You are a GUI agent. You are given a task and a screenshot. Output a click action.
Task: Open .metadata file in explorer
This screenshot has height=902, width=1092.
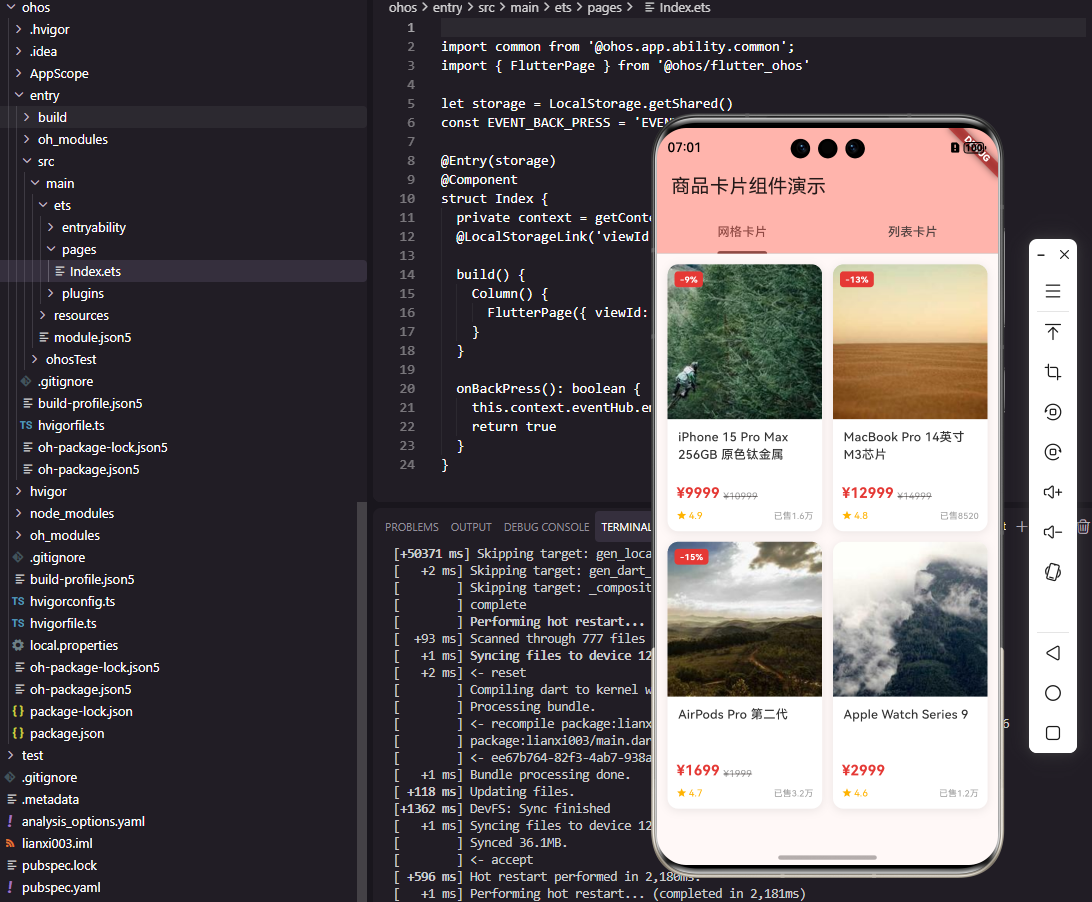[x=50, y=800]
